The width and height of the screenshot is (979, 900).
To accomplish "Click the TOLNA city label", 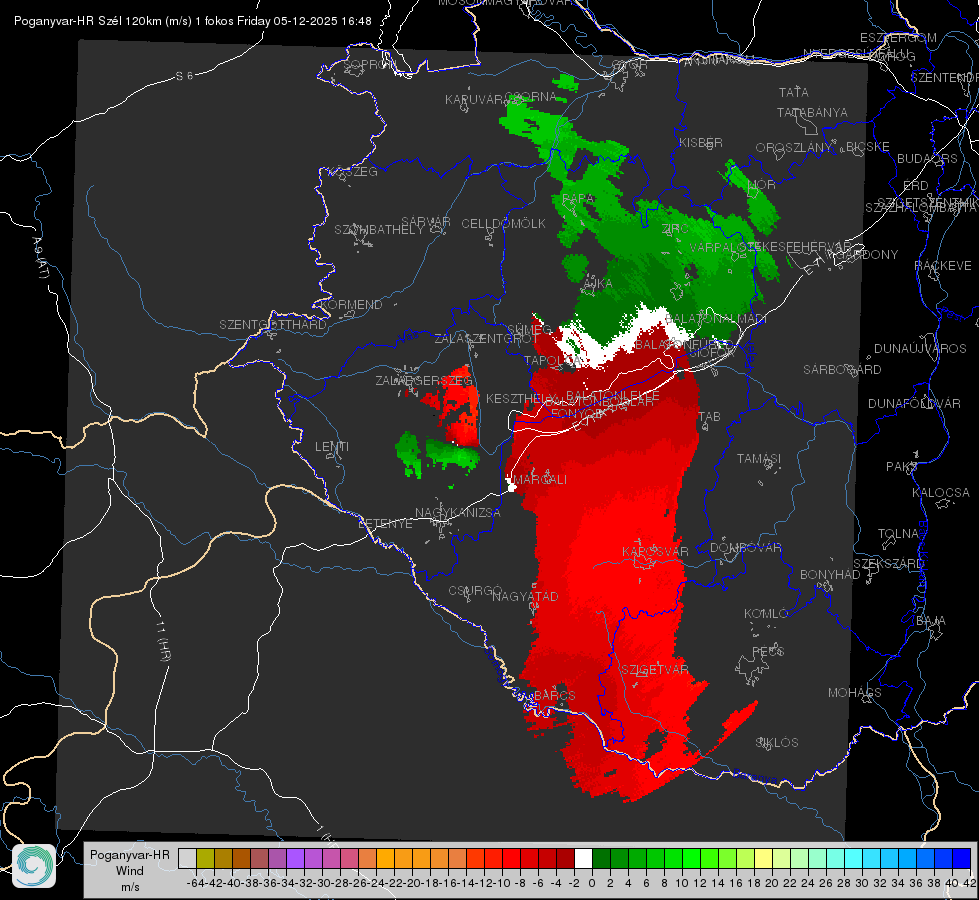I will tap(898, 534).
